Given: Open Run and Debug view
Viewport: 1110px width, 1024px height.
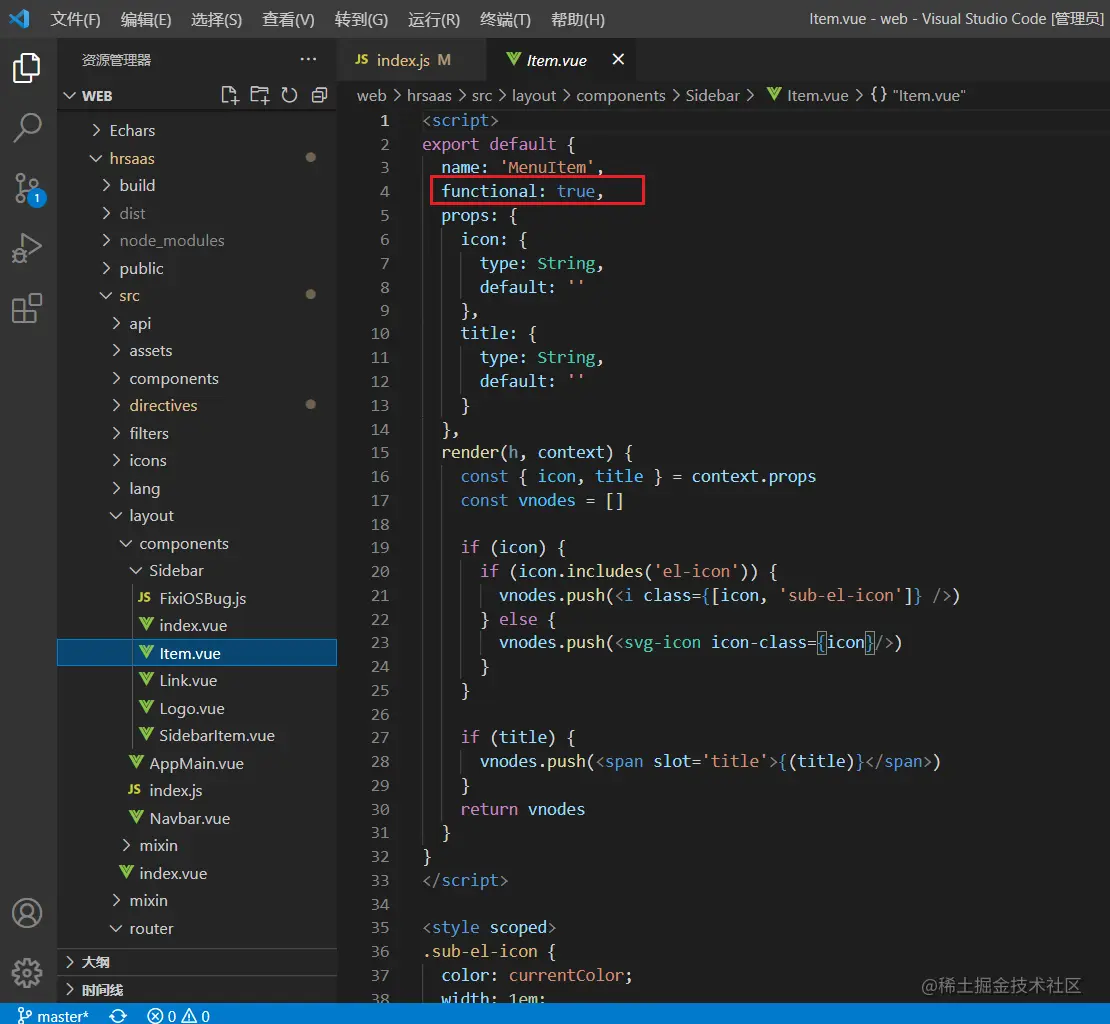Looking at the screenshot, I should [x=27, y=248].
